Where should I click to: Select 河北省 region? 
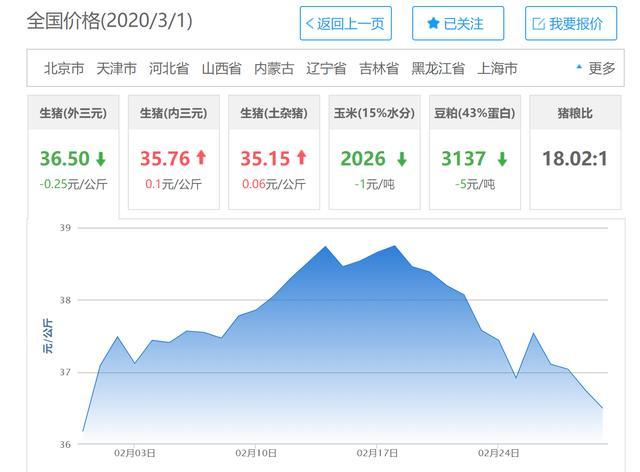[x=169, y=68]
